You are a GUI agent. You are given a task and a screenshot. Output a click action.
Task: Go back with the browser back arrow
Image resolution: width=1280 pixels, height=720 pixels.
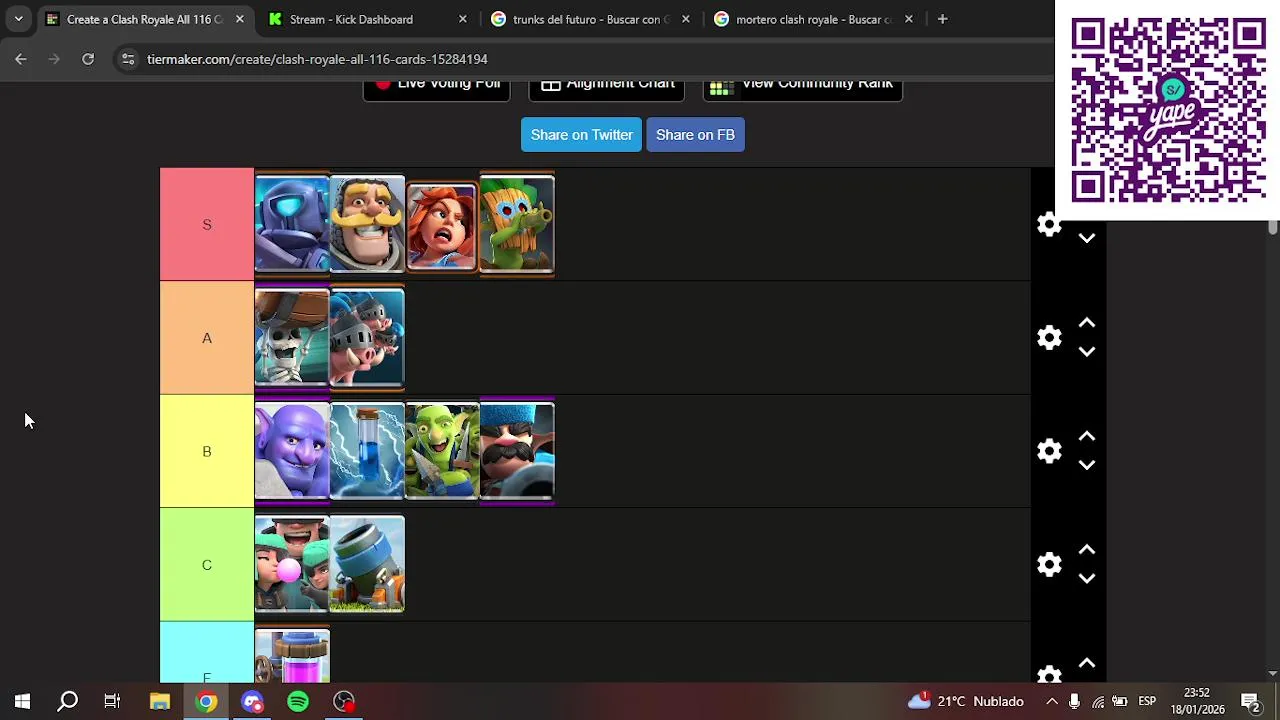tap(21, 59)
